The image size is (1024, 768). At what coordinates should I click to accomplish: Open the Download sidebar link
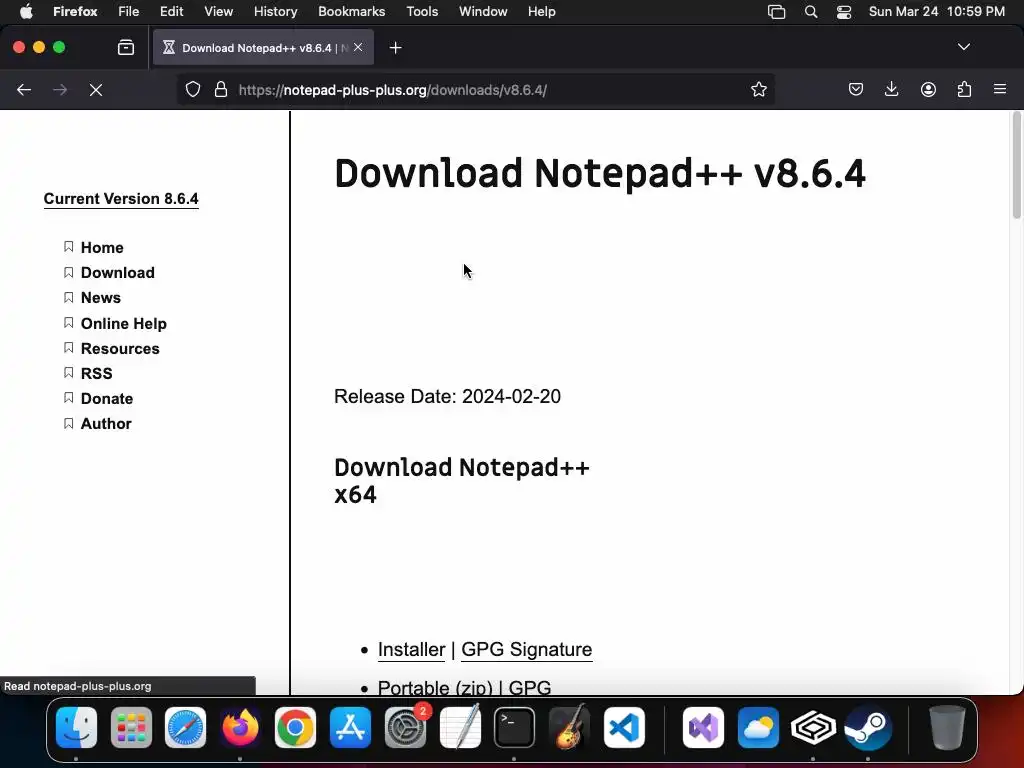[118, 272]
